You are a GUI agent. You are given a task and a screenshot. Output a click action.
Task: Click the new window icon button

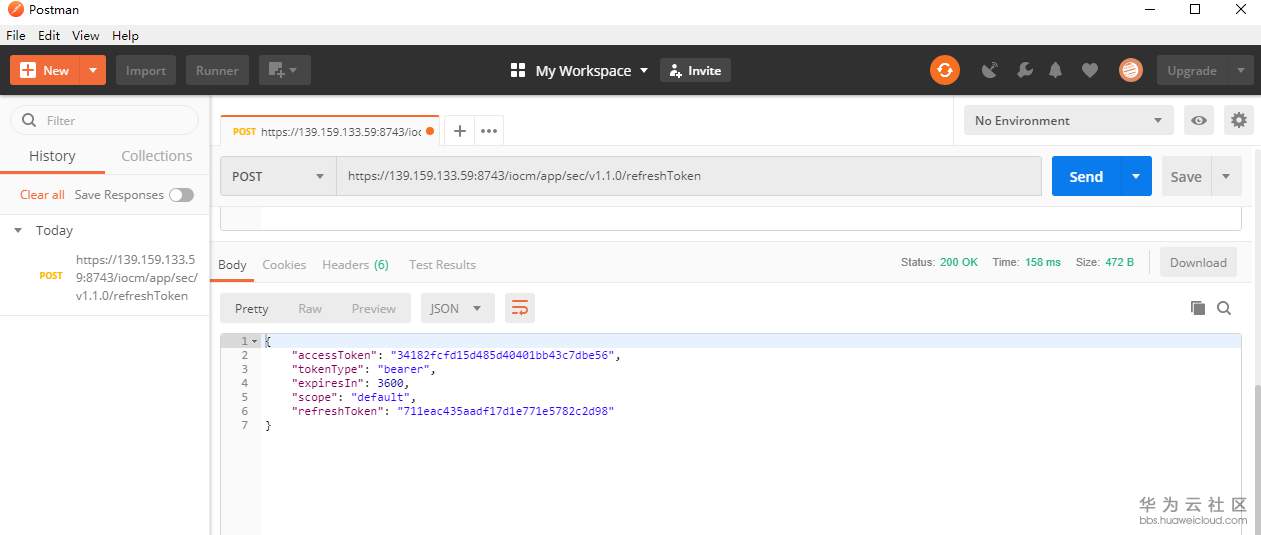click(x=285, y=70)
